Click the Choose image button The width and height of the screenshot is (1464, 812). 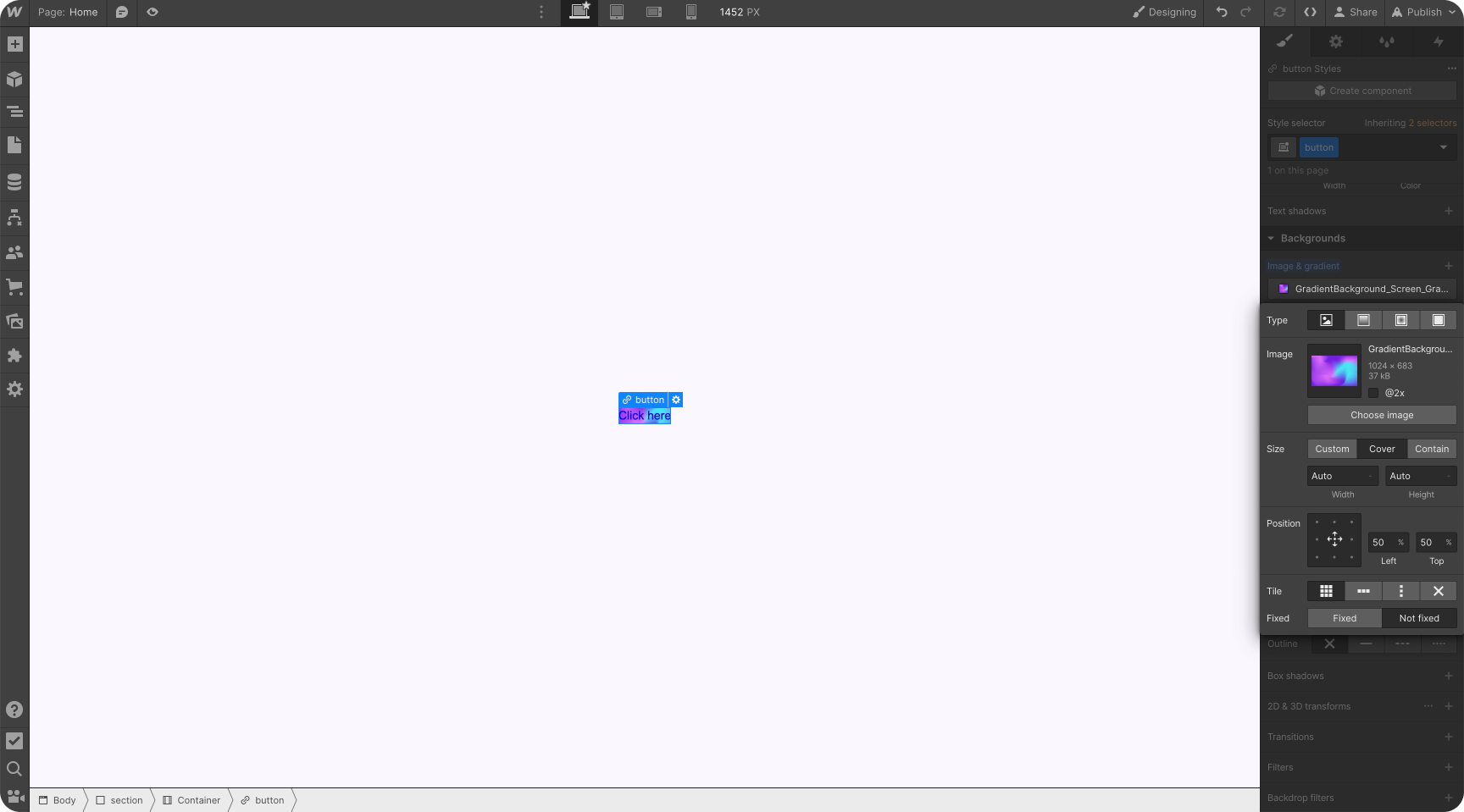click(1381, 415)
